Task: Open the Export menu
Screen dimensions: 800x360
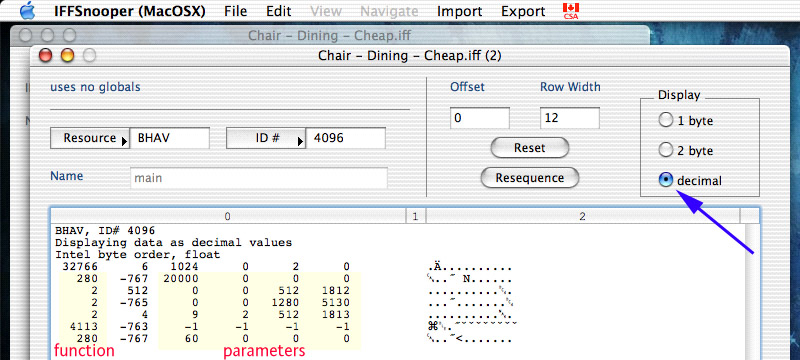Action: tap(523, 11)
